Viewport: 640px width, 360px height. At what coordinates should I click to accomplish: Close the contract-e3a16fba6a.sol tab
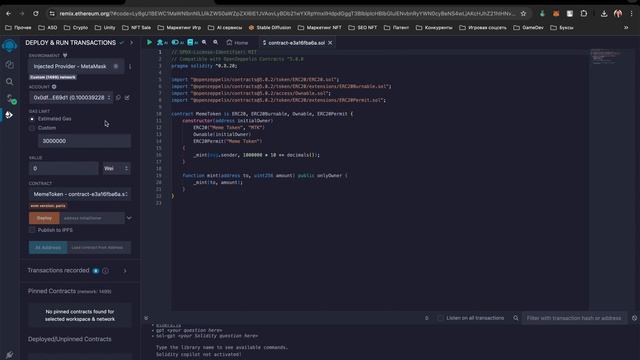point(330,42)
